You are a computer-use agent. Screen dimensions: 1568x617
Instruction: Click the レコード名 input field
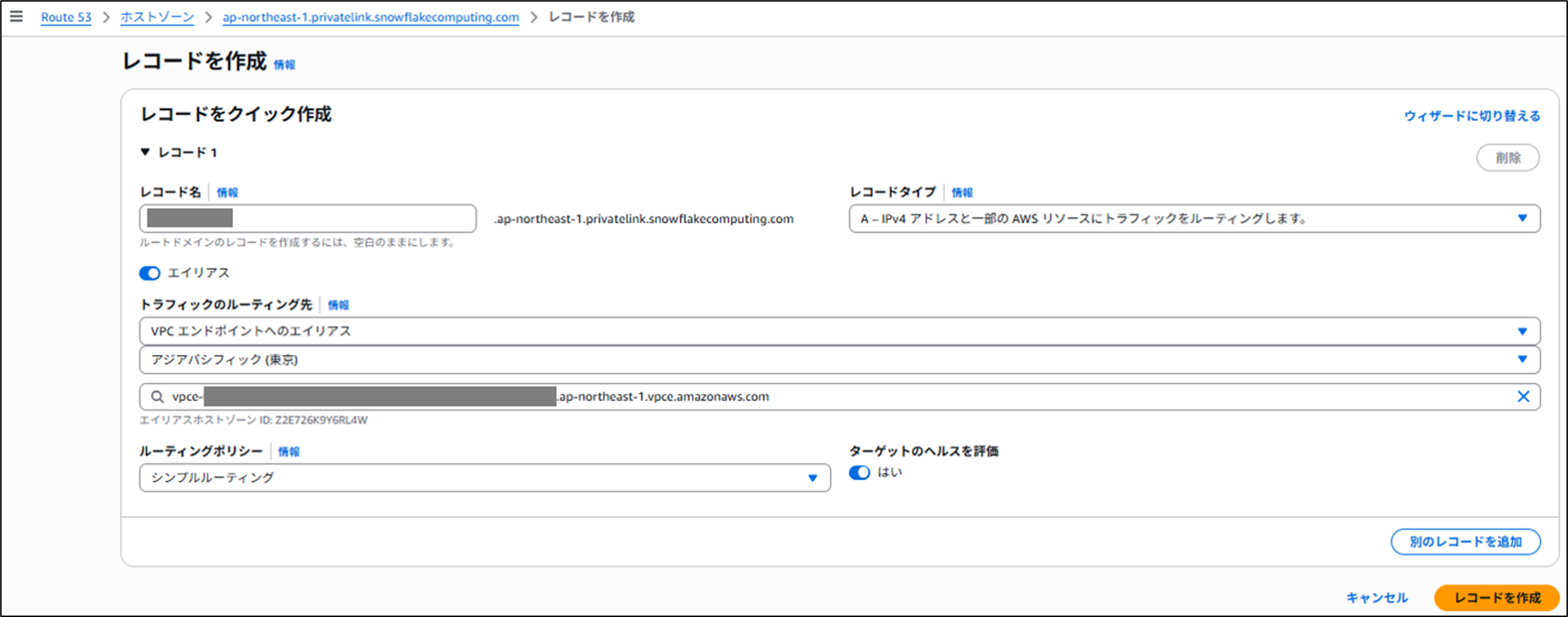308,219
